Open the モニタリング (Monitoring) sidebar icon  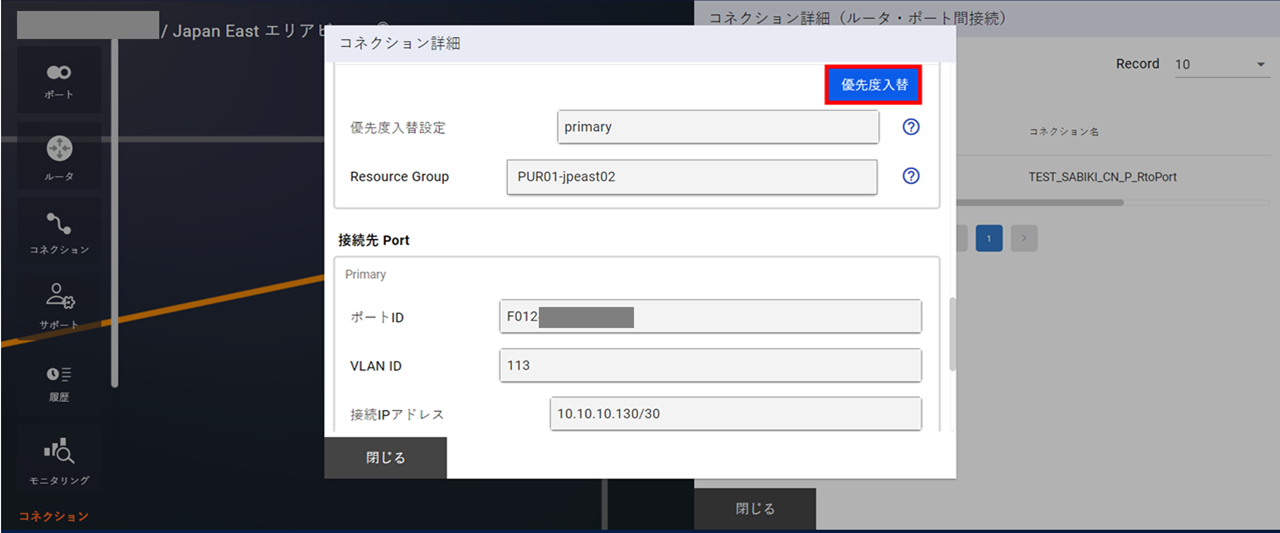(59, 460)
